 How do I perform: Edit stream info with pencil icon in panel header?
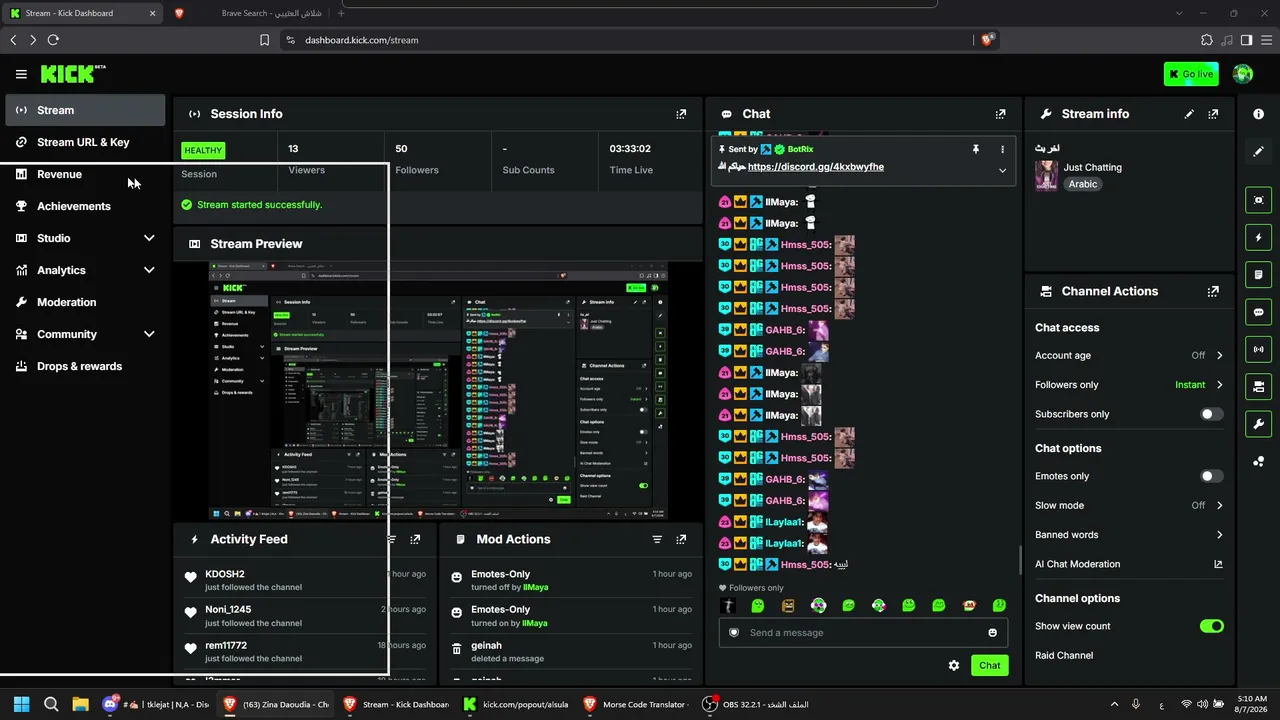[x=1189, y=114]
